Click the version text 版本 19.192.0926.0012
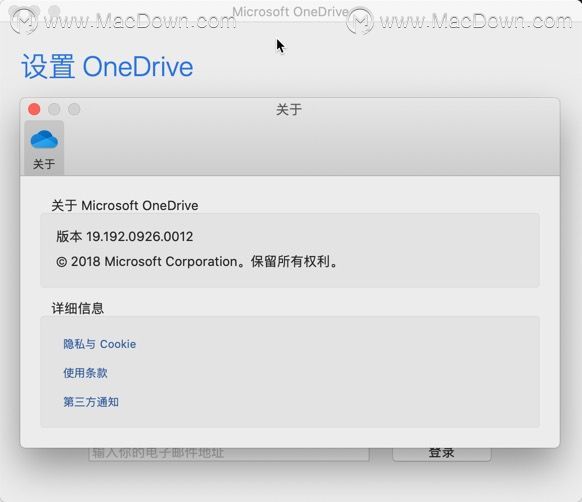Image resolution: width=582 pixels, height=502 pixels. tap(125, 237)
